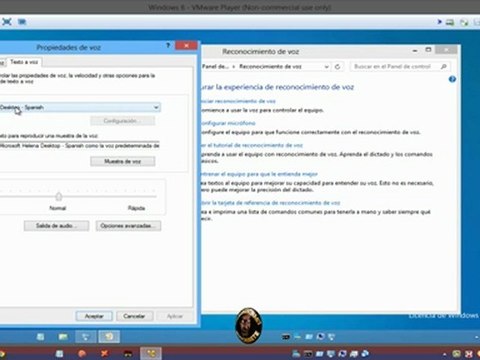
Task: Click the orange X icon in host taskbar
Action: pyautogui.click(x=104, y=353)
